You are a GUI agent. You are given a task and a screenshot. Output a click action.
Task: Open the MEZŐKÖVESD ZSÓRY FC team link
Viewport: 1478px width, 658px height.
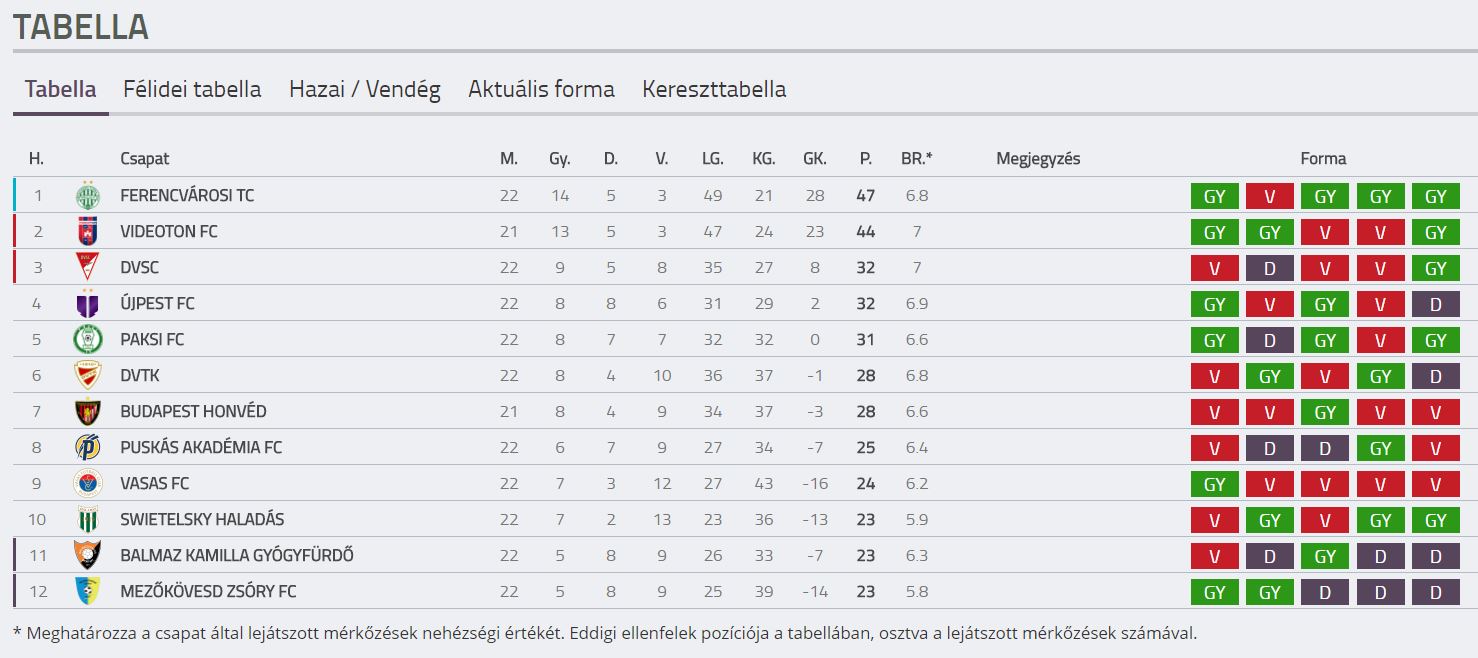pos(208,592)
